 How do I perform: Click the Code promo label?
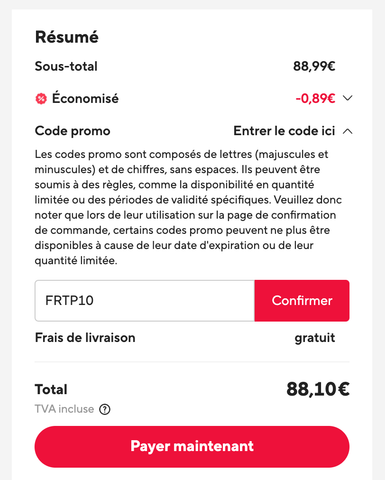tap(72, 131)
